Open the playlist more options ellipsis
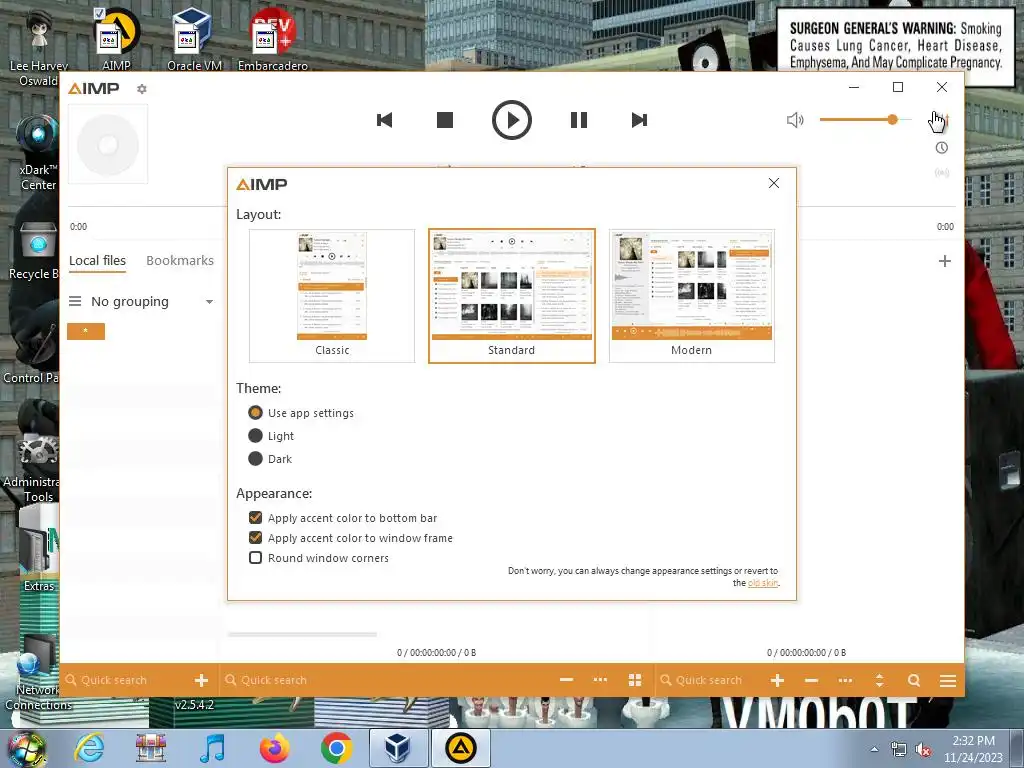1024x768 pixels. coord(845,680)
